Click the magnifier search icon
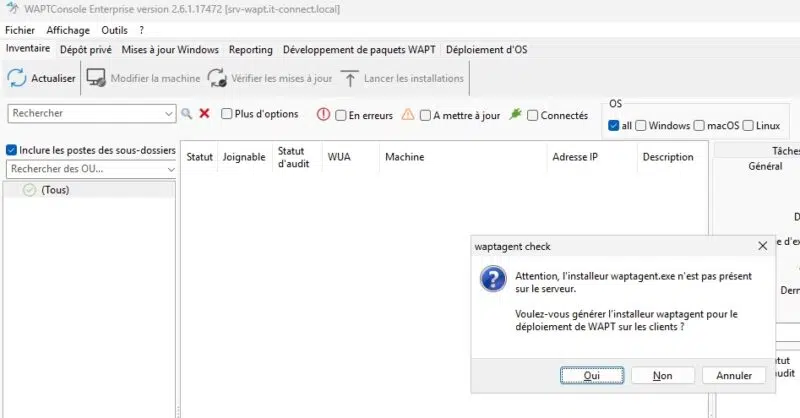The image size is (800, 418). click(x=187, y=113)
